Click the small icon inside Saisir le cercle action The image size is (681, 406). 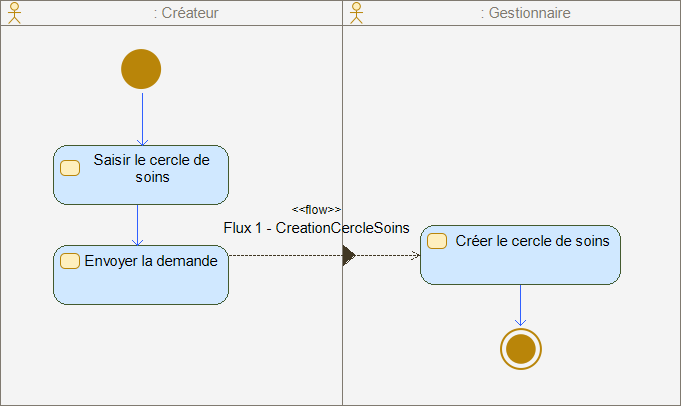click(x=70, y=167)
